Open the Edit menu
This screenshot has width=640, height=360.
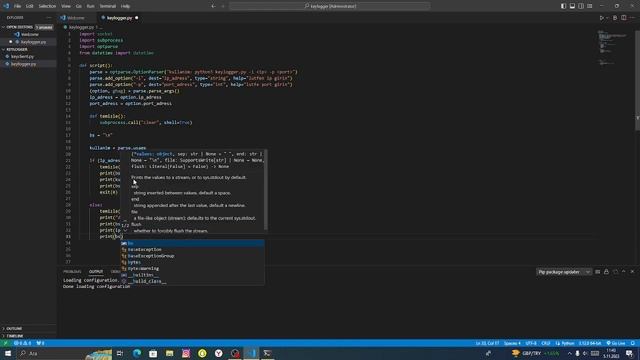point(29,6)
